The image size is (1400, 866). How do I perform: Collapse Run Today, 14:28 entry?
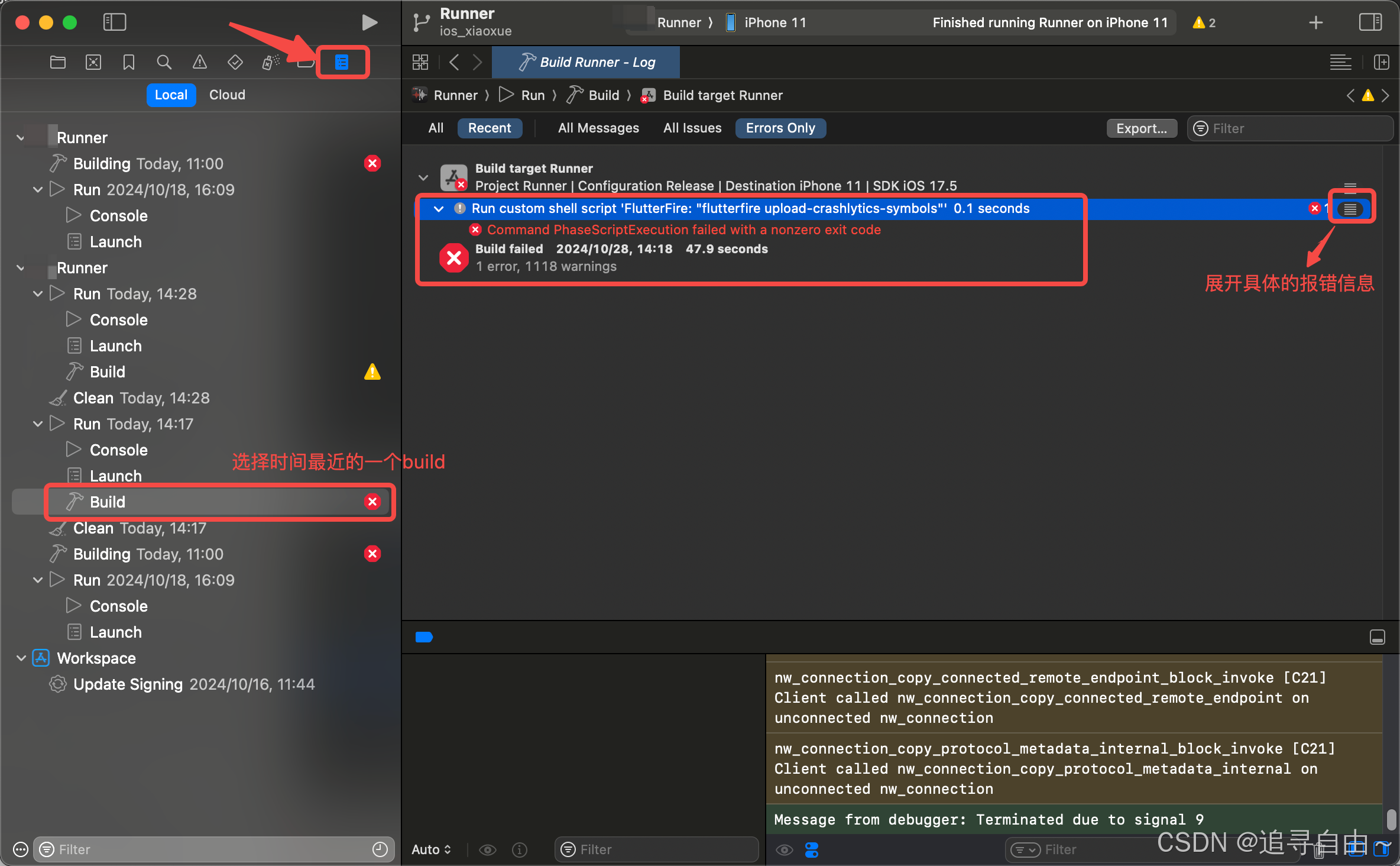[38, 294]
